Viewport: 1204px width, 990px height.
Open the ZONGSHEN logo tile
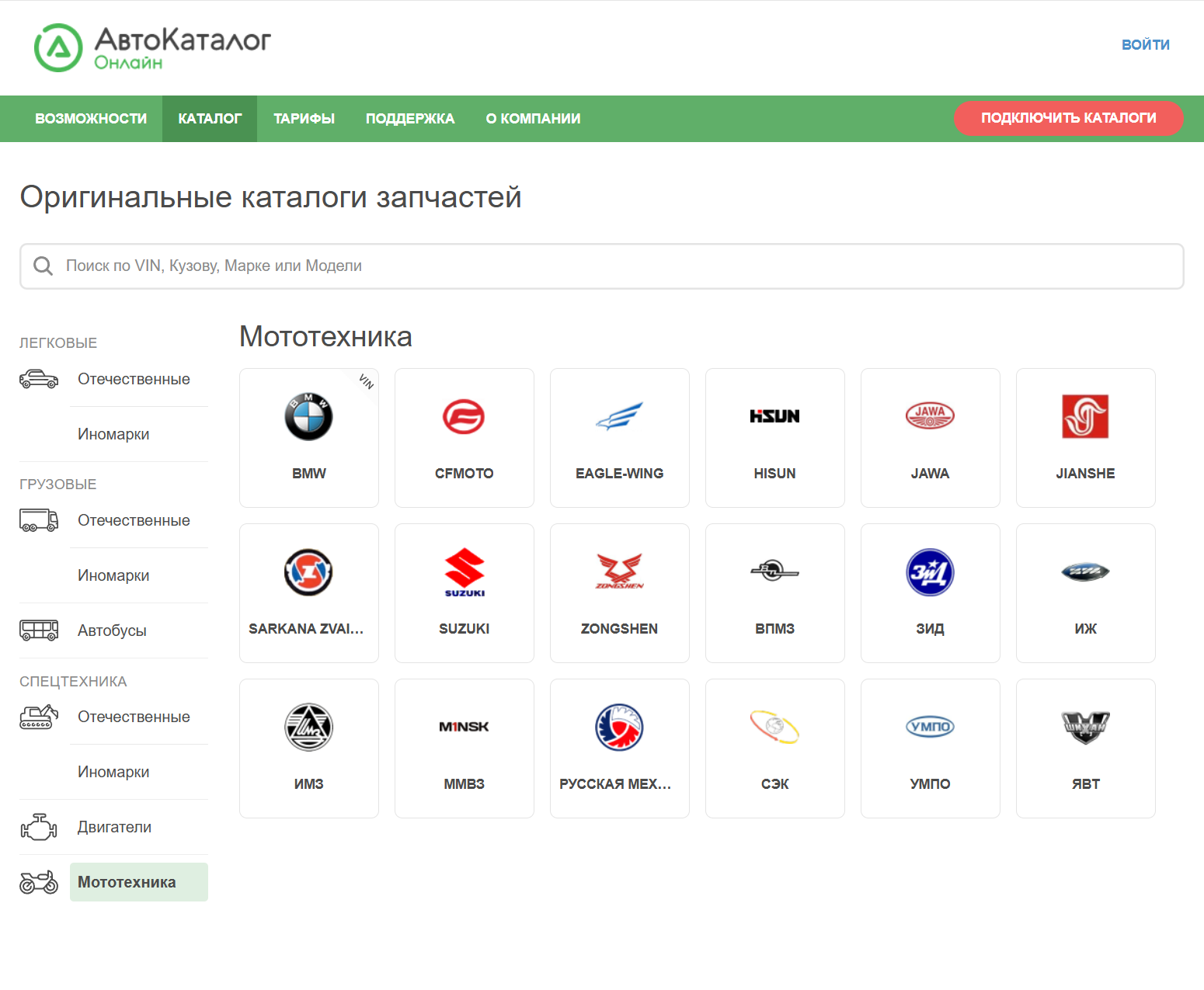point(619,571)
